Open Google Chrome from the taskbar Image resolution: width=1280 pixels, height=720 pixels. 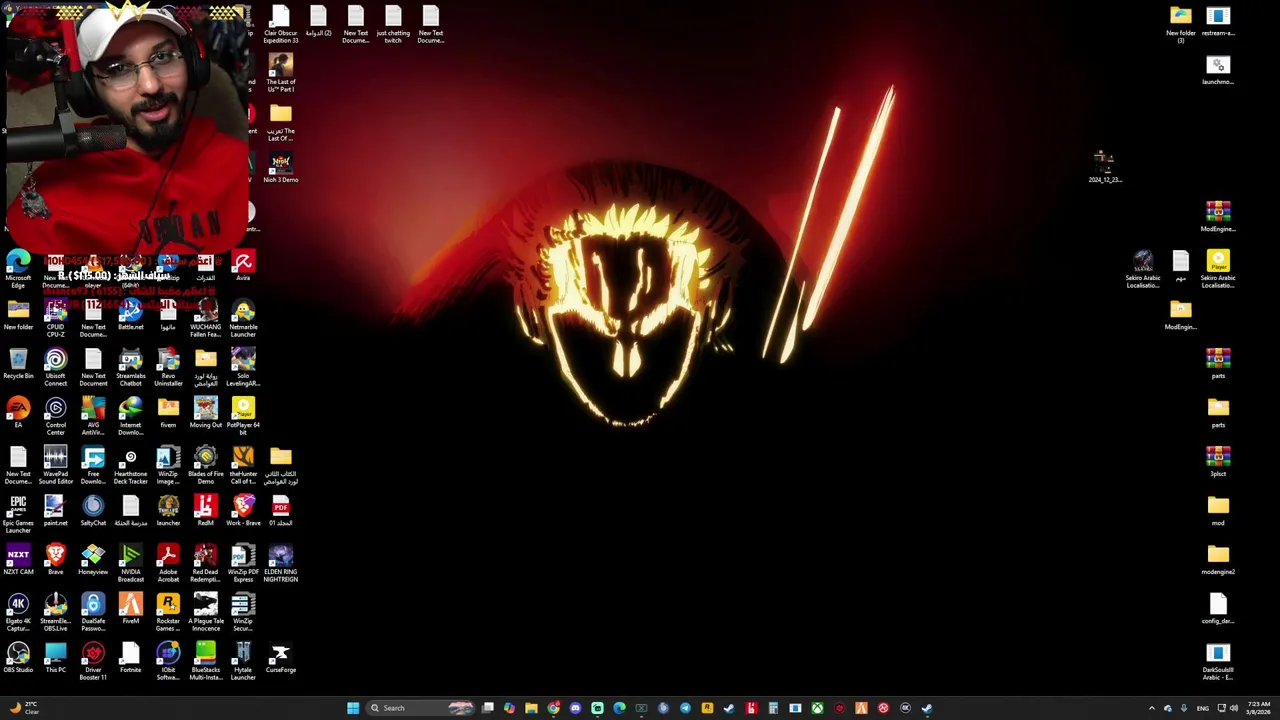553,708
